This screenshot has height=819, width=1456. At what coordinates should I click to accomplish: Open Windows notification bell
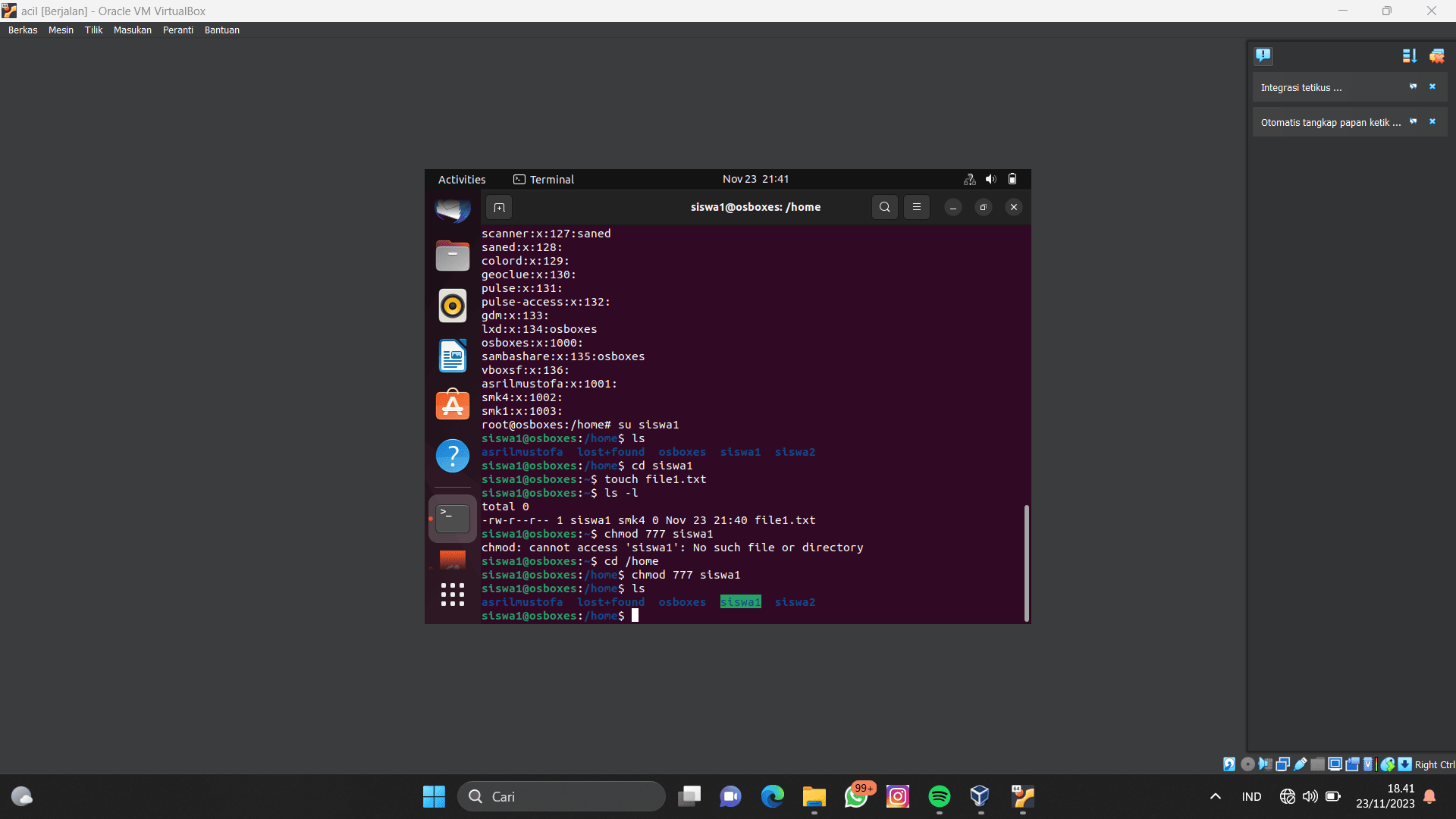pos(1429,796)
